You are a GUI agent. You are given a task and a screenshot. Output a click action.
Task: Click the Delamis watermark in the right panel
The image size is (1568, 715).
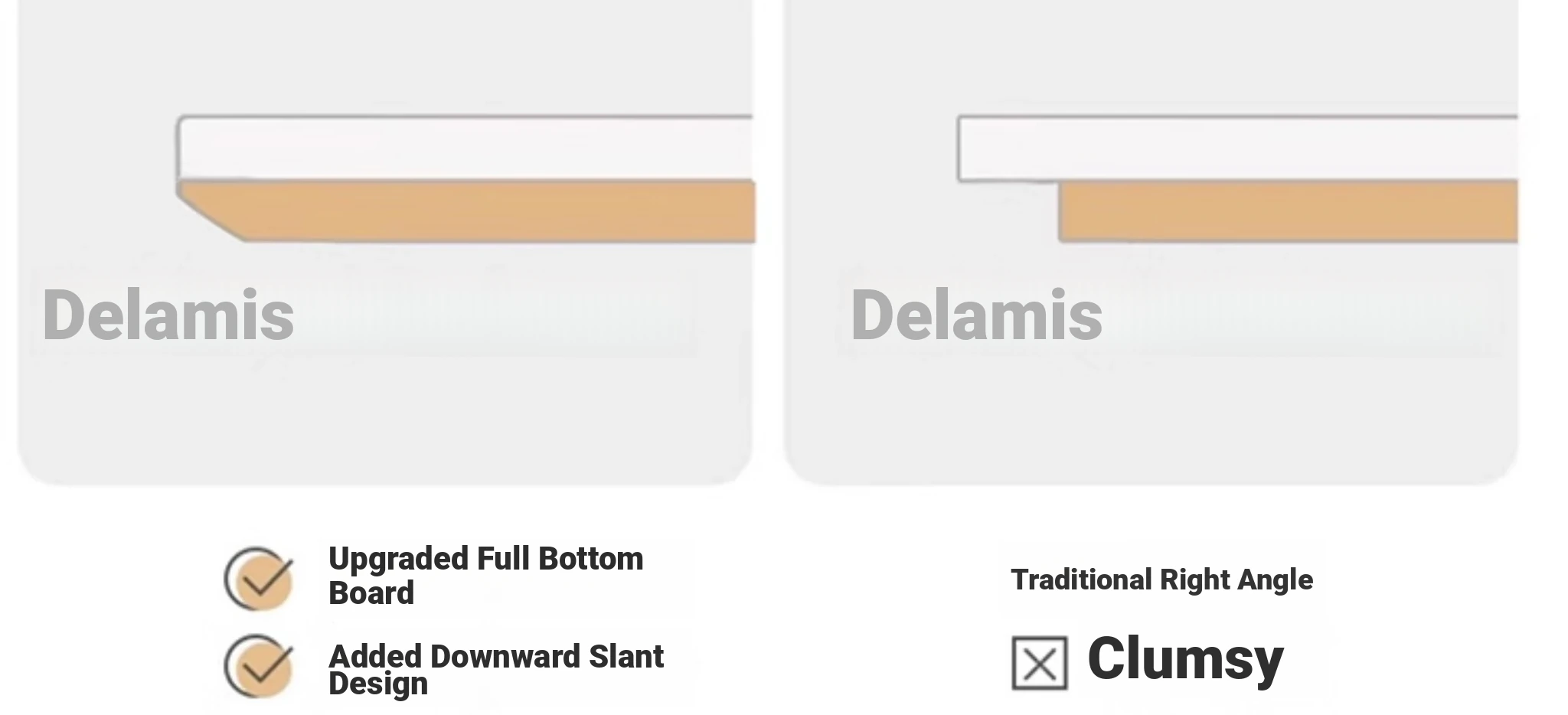click(x=976, y=315)
